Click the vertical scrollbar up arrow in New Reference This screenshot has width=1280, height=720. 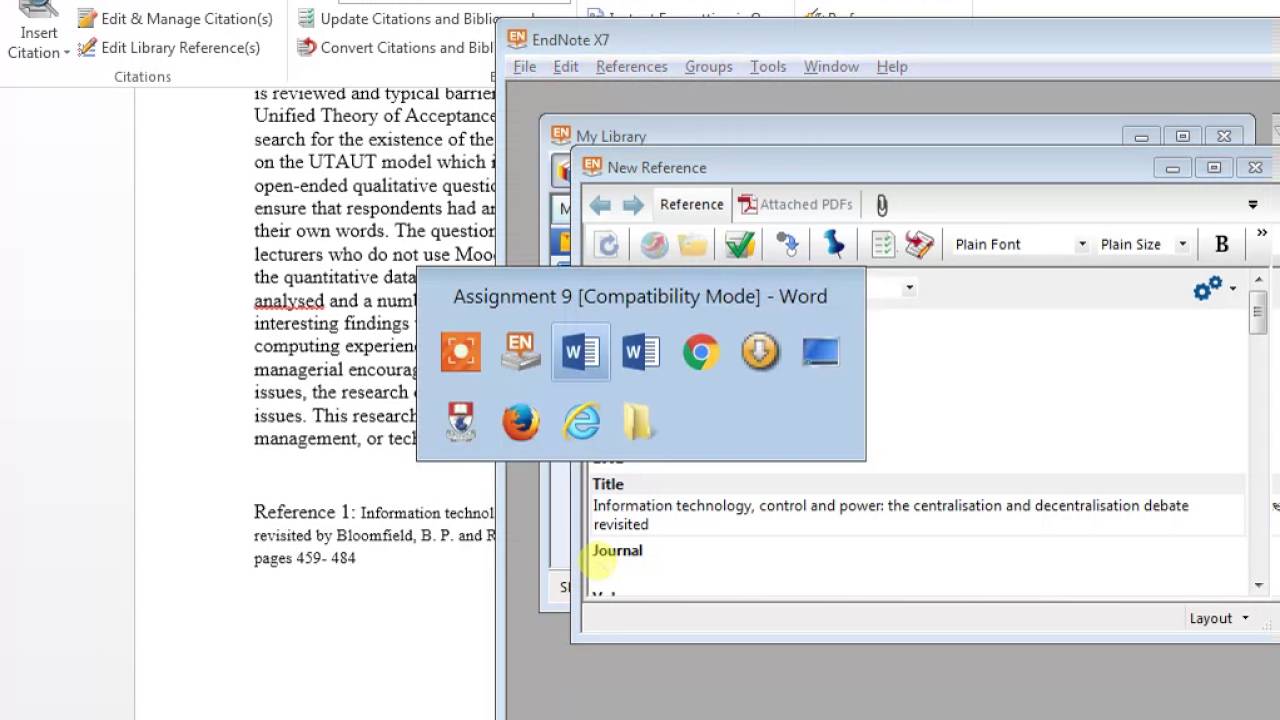pos(1259,280)
